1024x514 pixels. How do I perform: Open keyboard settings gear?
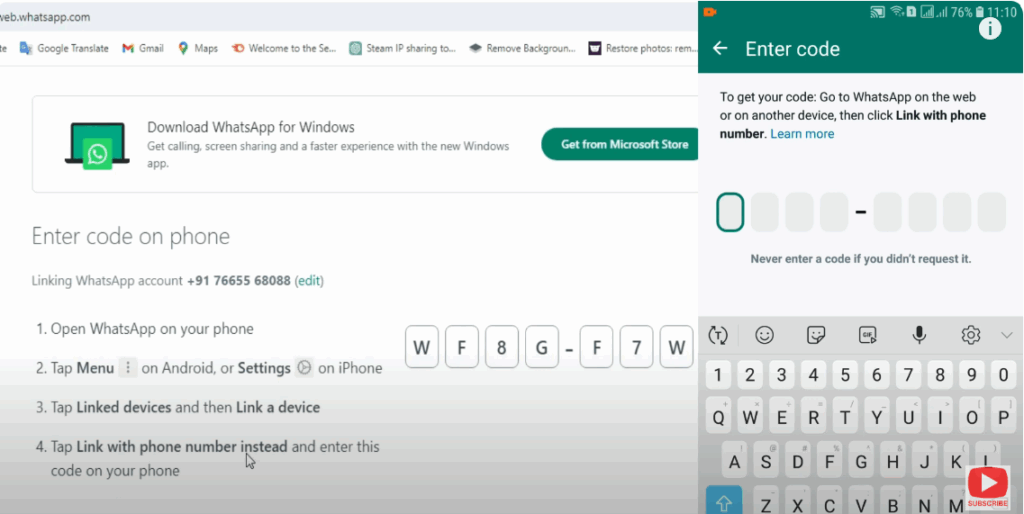coord(970,335)
